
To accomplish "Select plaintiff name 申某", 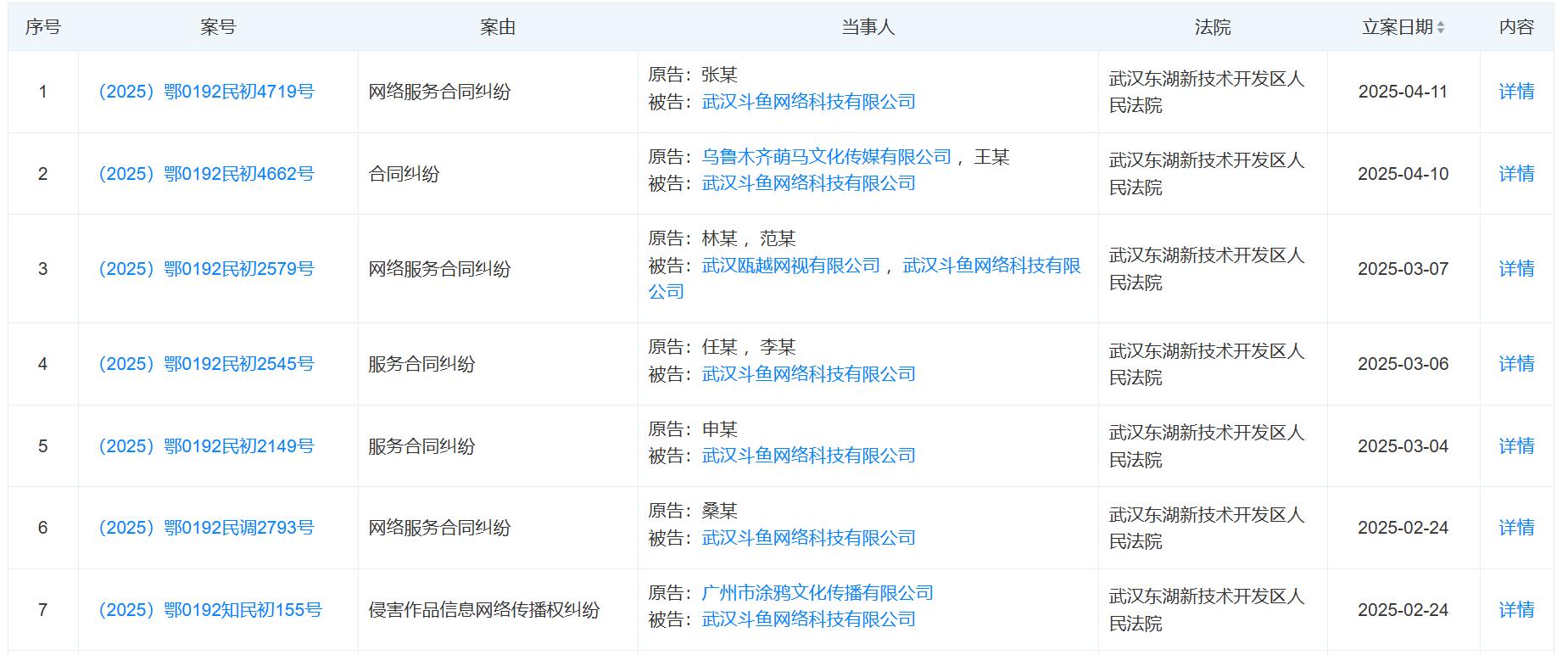I will pos(720,429).
